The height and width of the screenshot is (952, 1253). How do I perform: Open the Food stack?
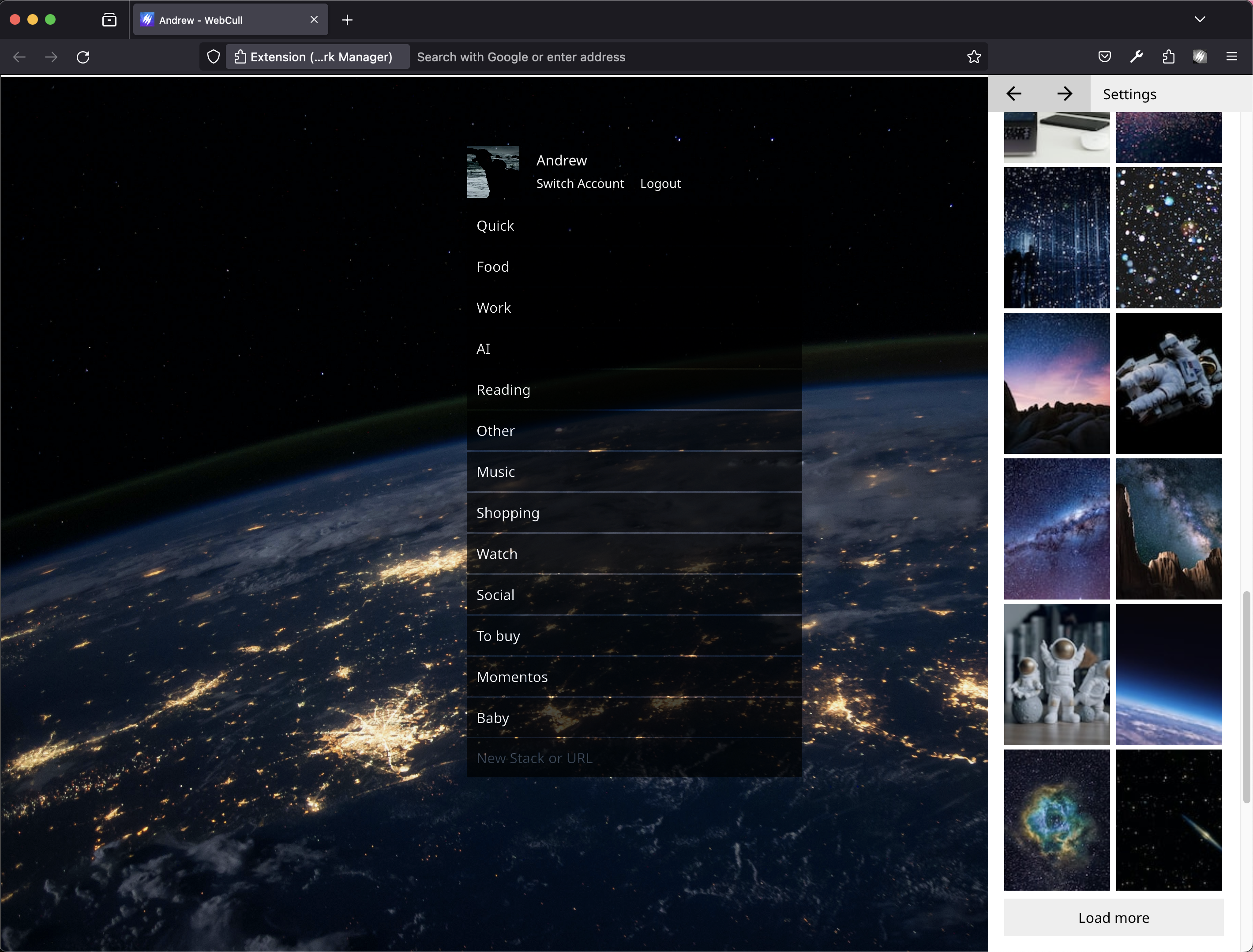pyautogui.click(x=634, y=267)
